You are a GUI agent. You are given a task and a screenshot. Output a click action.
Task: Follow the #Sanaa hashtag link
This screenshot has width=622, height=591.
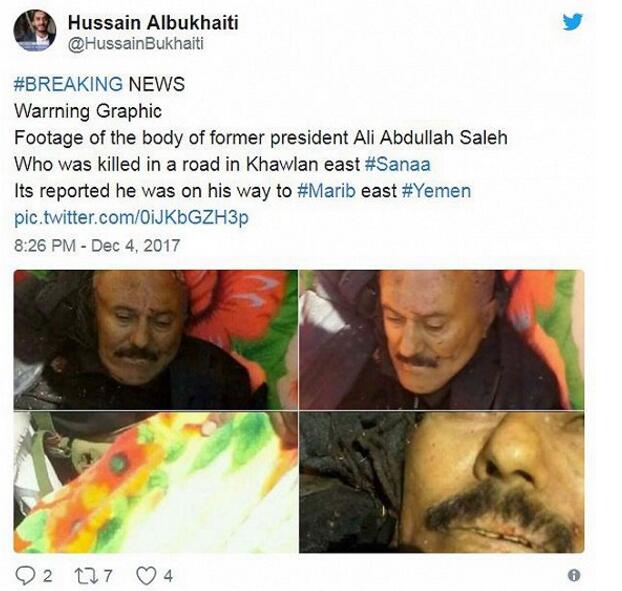click(x=397, y=164)
